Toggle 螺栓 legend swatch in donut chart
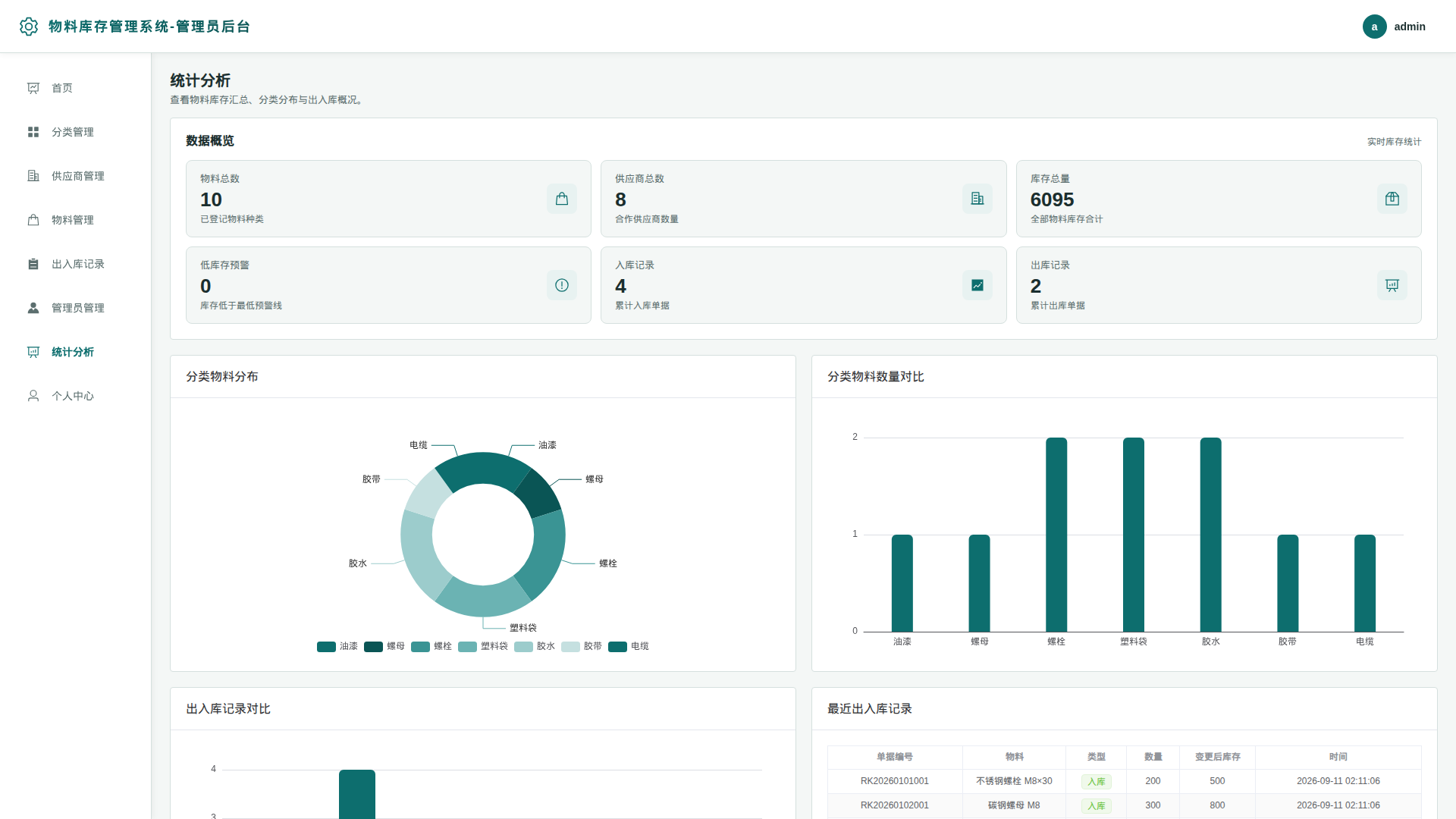This screenshot has height=819, width=1456. pyautogui.click(x=420, y=647)
